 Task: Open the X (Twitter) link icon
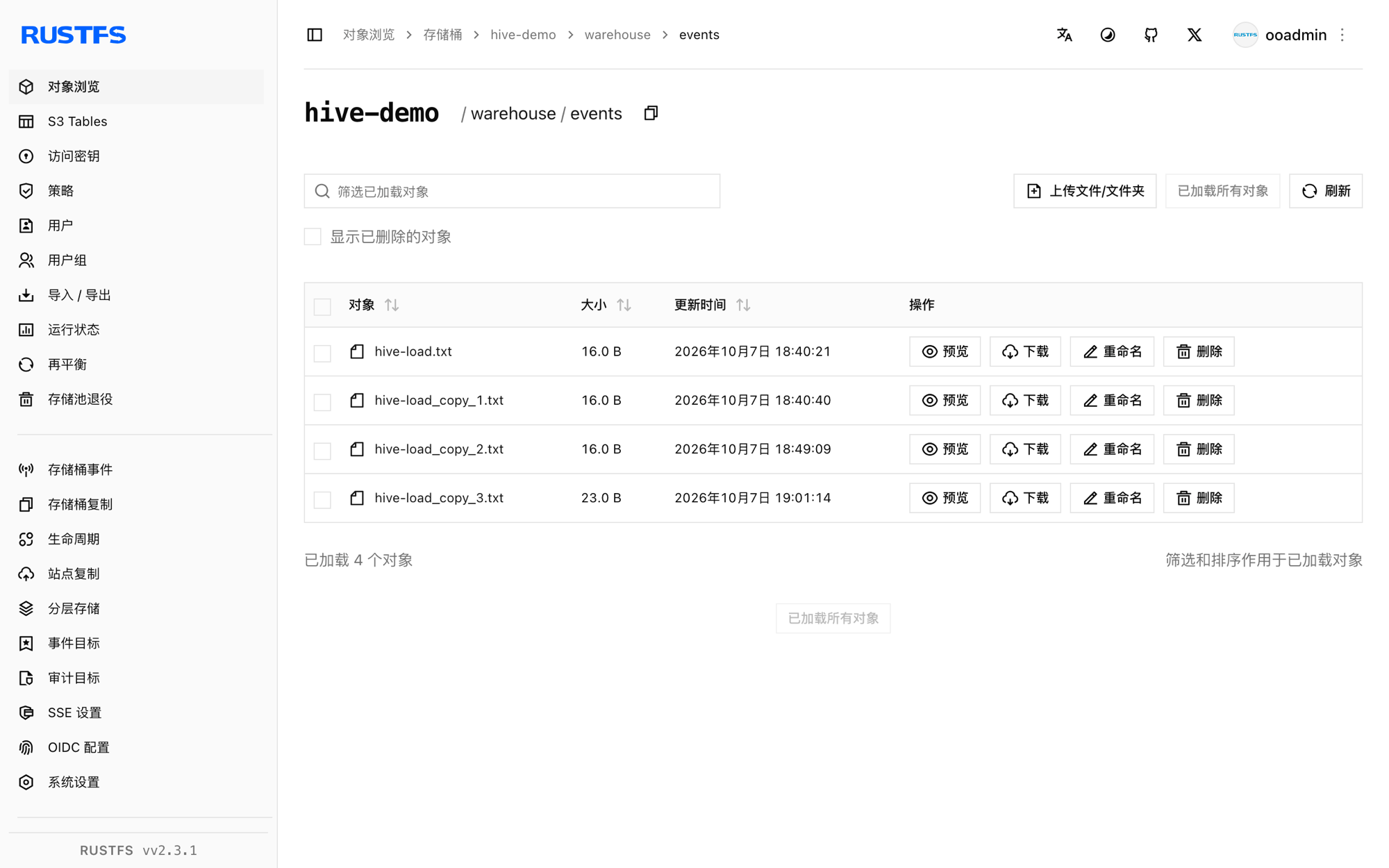1194,35
